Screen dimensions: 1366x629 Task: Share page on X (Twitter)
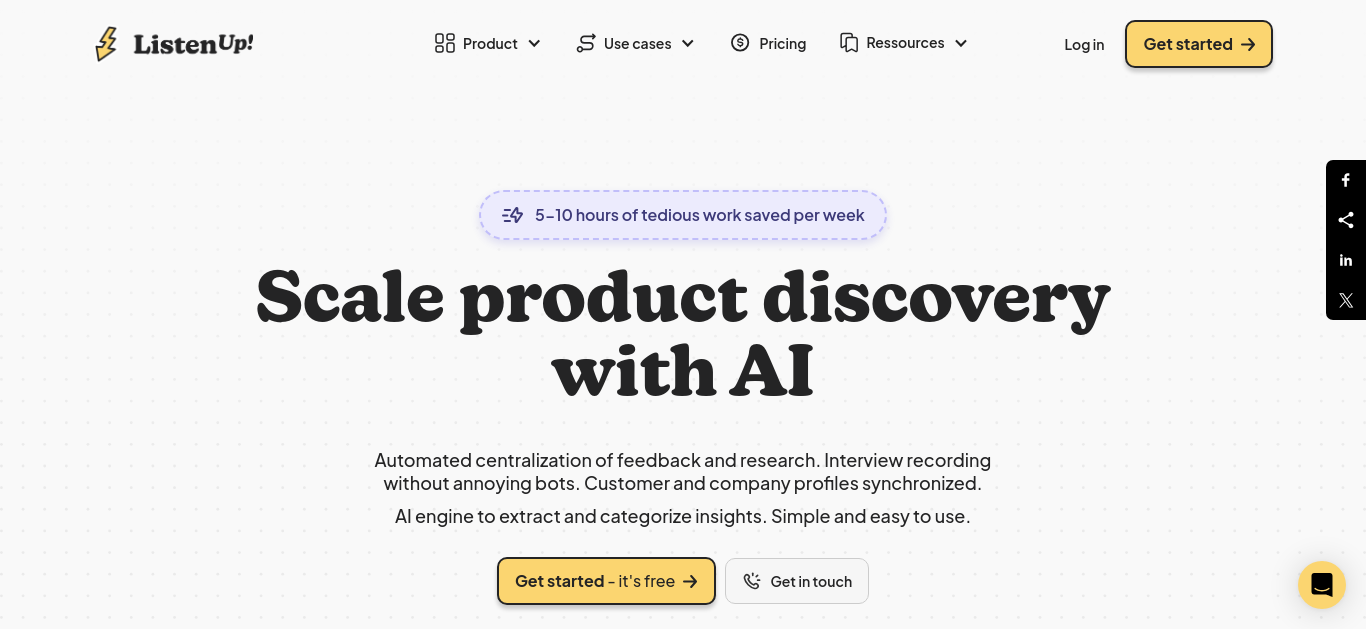(1346, 300)
